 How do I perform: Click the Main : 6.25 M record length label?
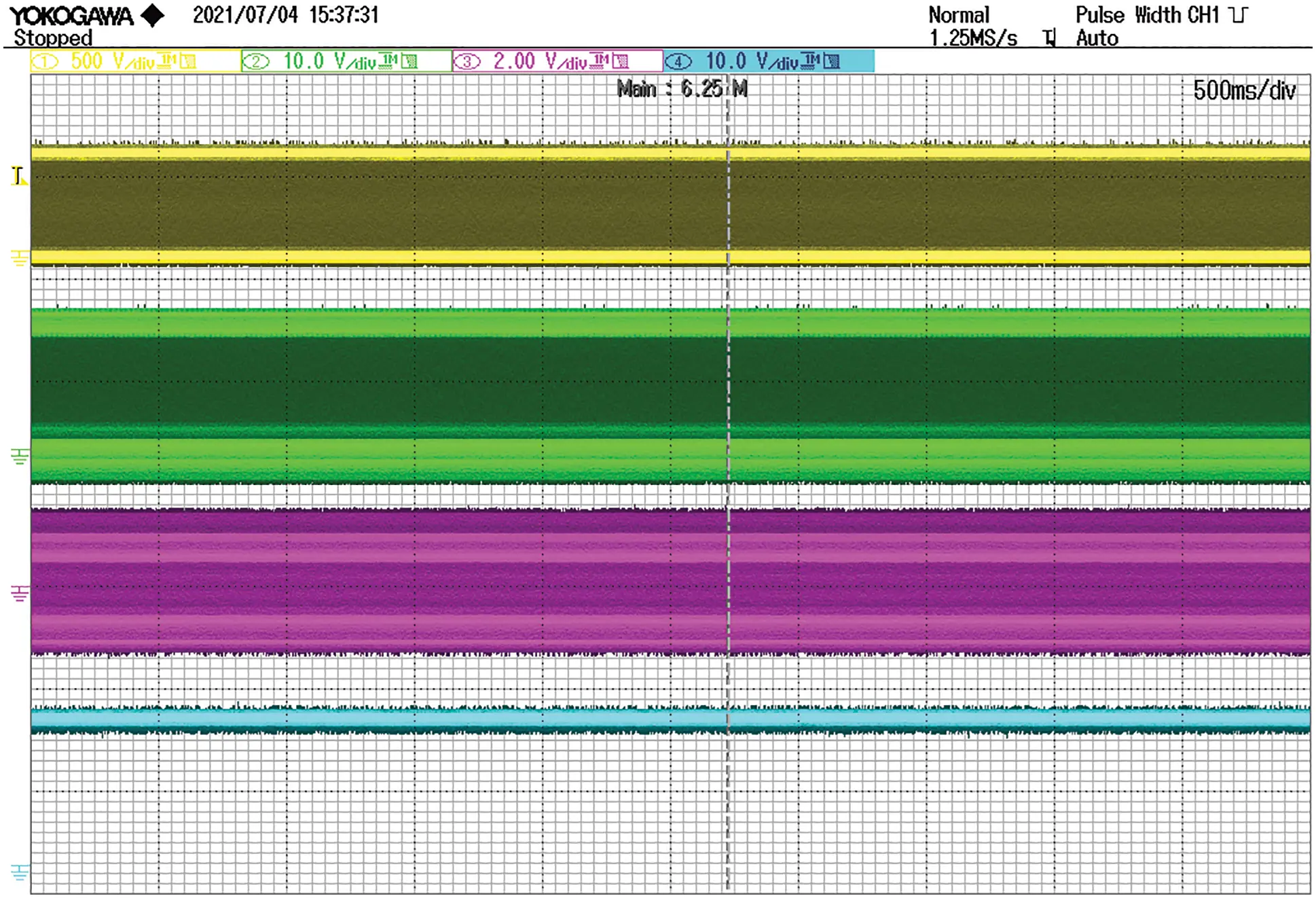tap(681, 89)
